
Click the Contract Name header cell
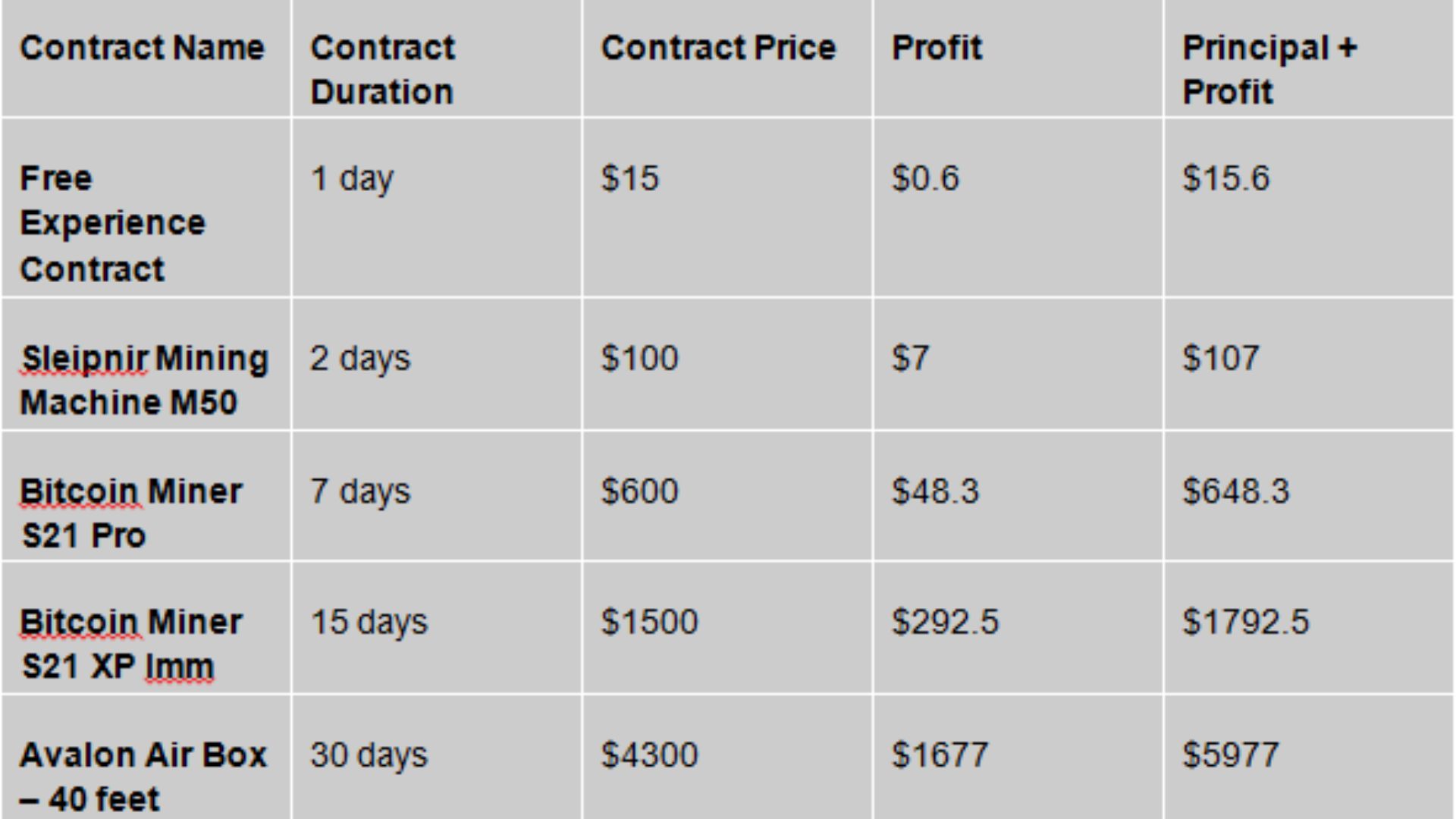click(x=143, y=49)
